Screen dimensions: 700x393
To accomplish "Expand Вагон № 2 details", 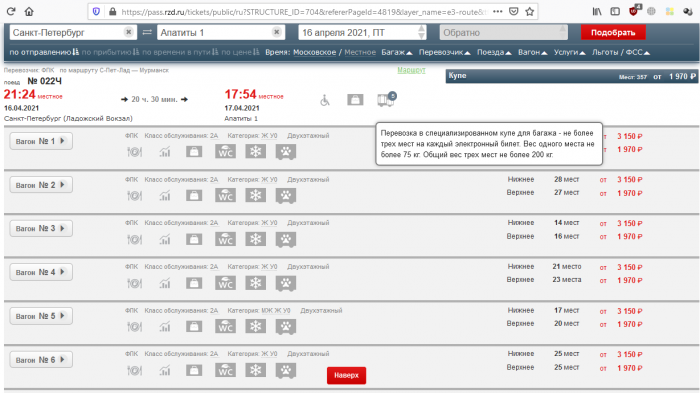I will [41, 185].
